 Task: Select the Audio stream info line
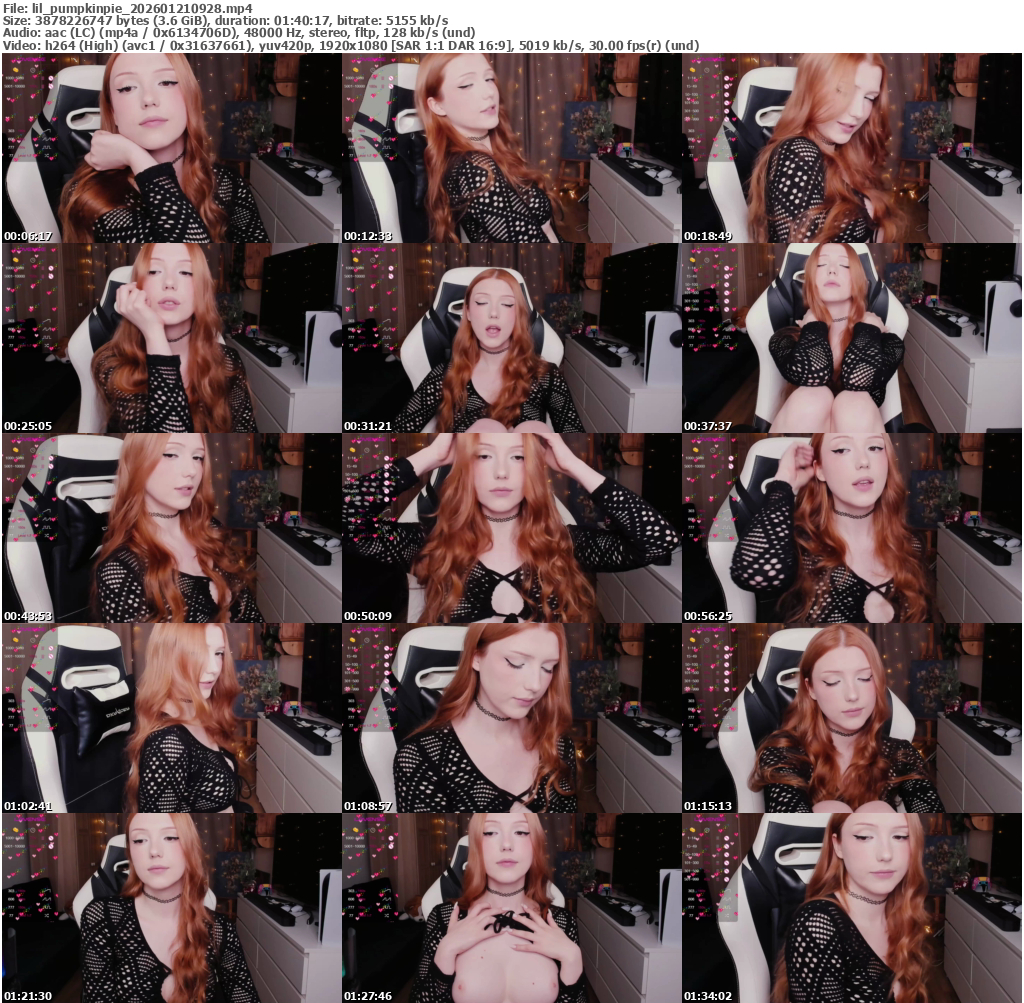(238, 33)
